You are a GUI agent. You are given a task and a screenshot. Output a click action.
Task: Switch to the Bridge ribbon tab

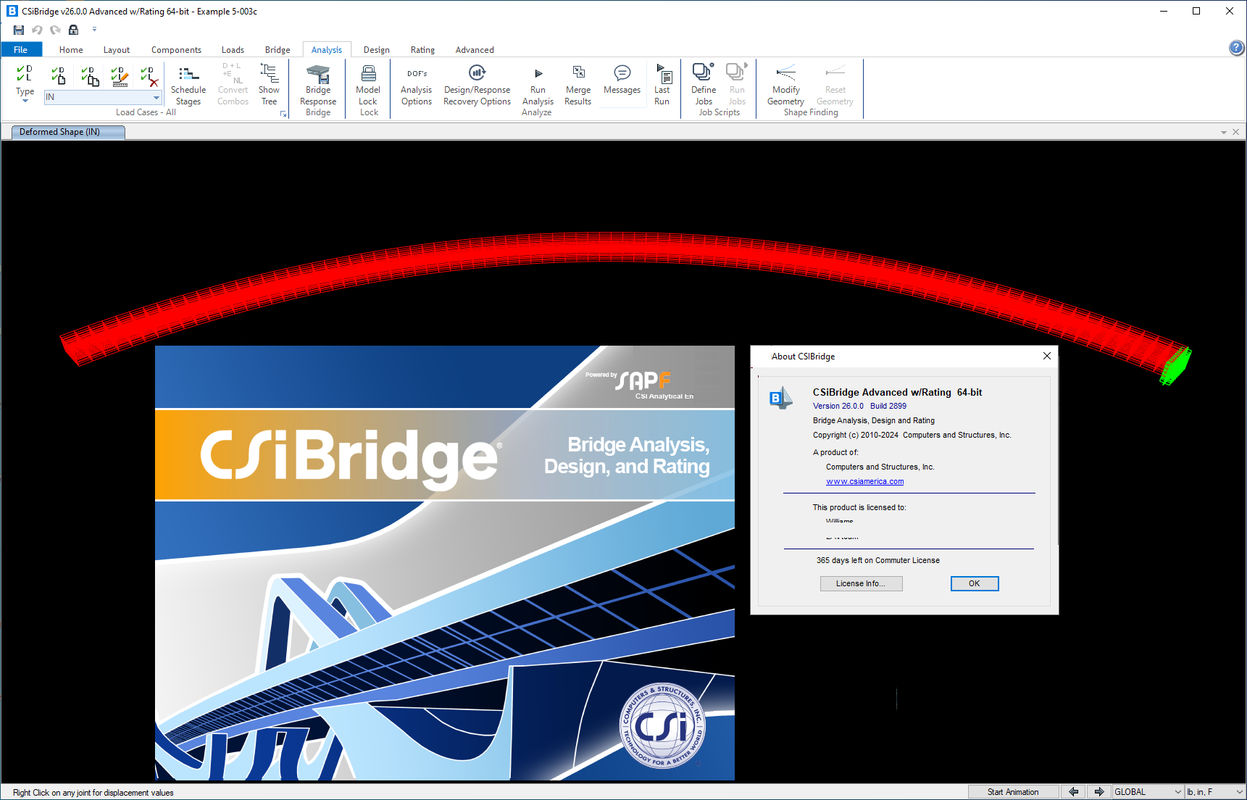[x=277, y=49]
